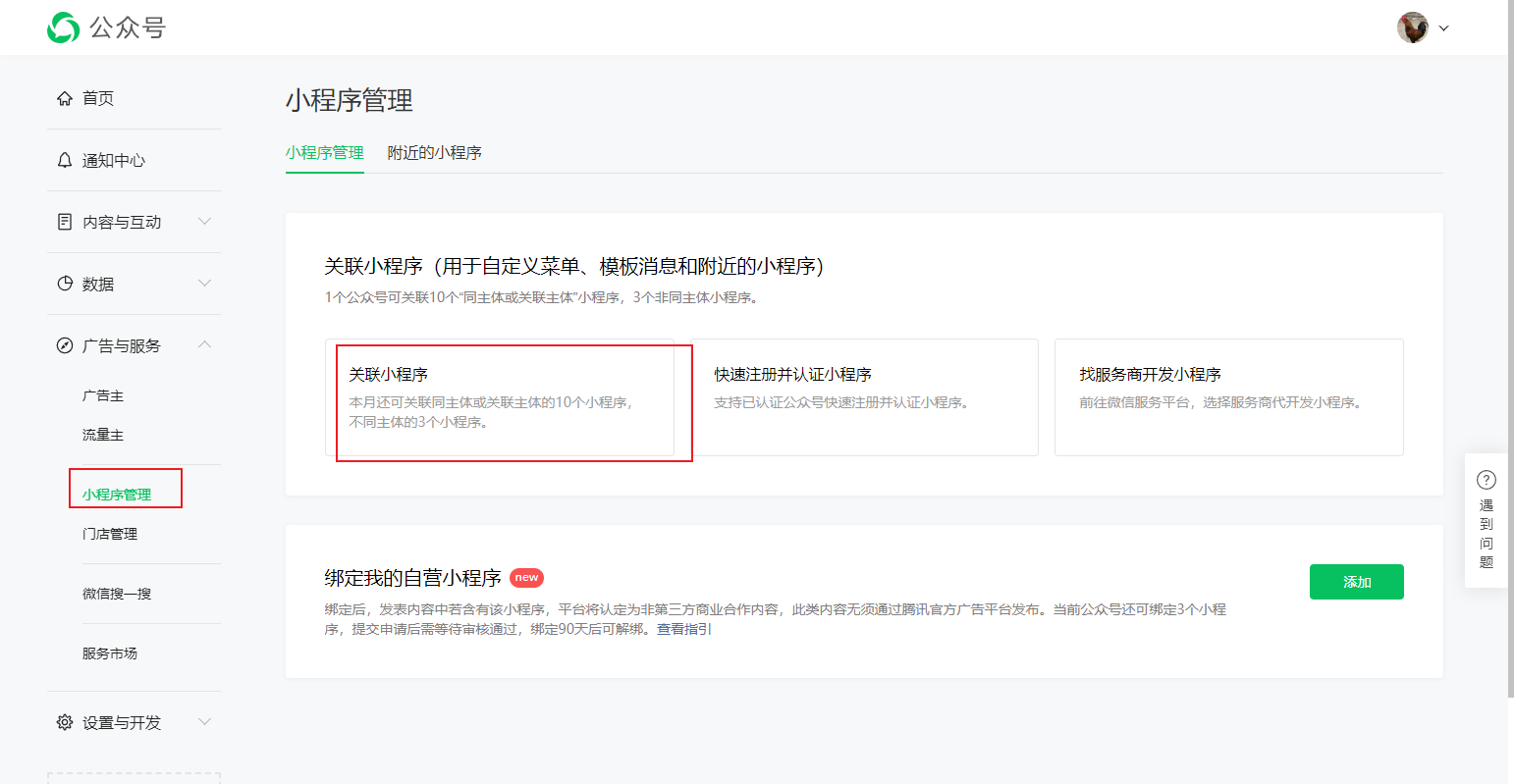Image resolution: width=1514 pixels, height=784 pixels.
Task: Select the 首页 home icon in sidebar
Action: tap(65, 98)
